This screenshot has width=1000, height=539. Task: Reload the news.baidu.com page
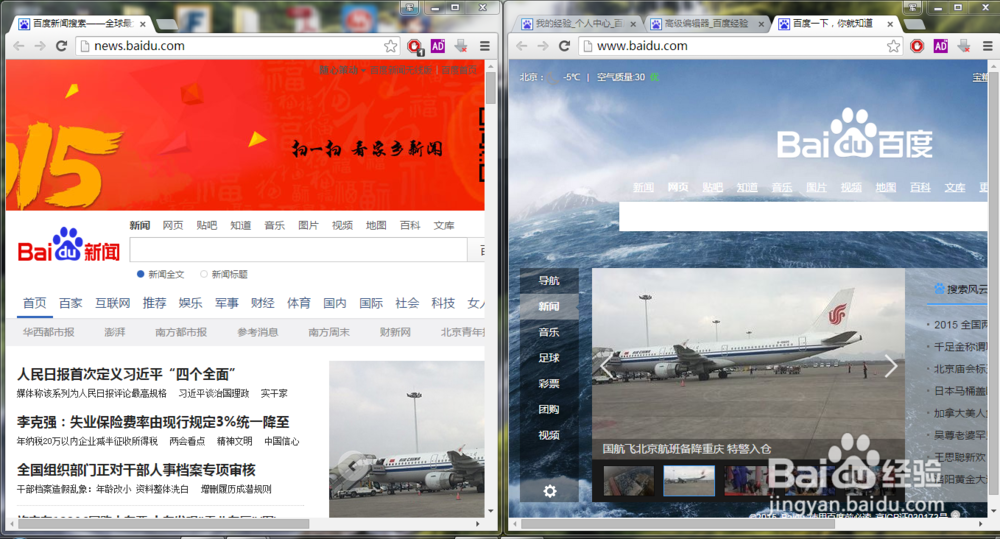coord(61,46)
